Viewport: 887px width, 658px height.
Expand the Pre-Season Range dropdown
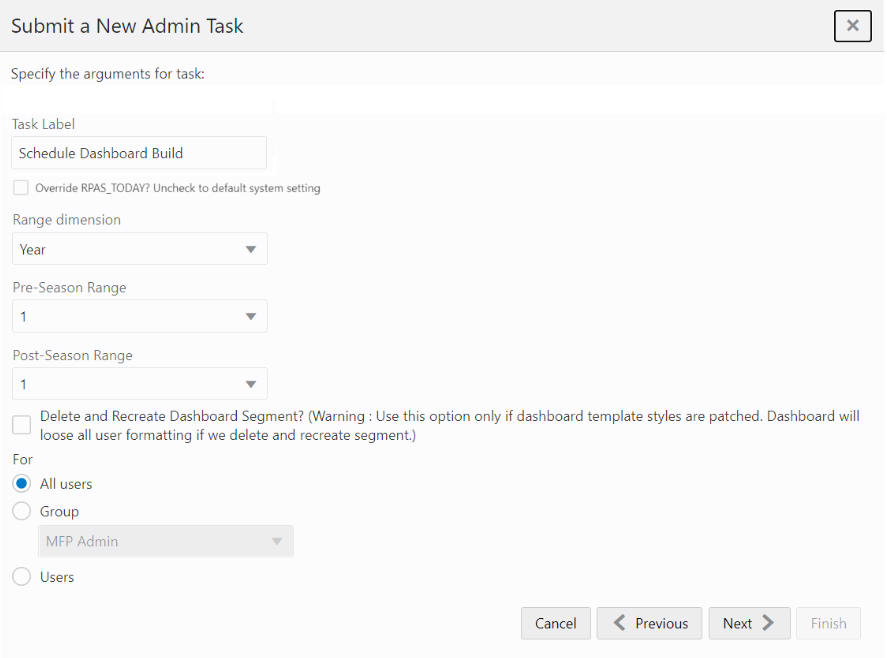(x=140, y=317)
